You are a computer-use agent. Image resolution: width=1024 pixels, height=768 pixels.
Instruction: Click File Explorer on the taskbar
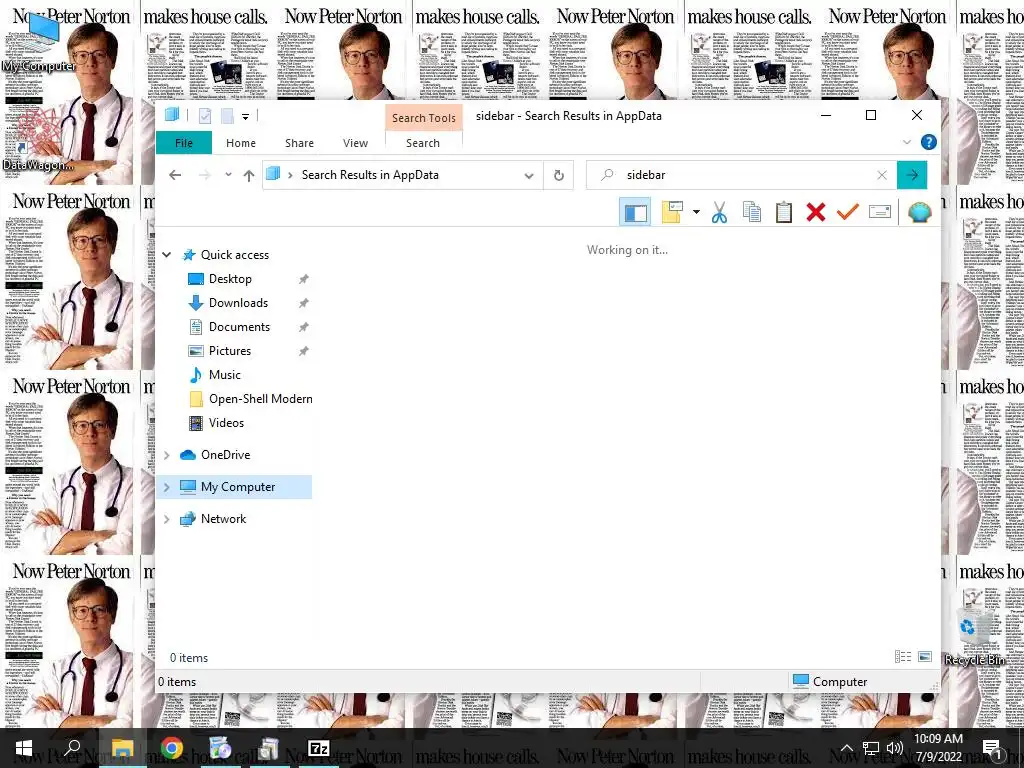(x=122, y=748)
